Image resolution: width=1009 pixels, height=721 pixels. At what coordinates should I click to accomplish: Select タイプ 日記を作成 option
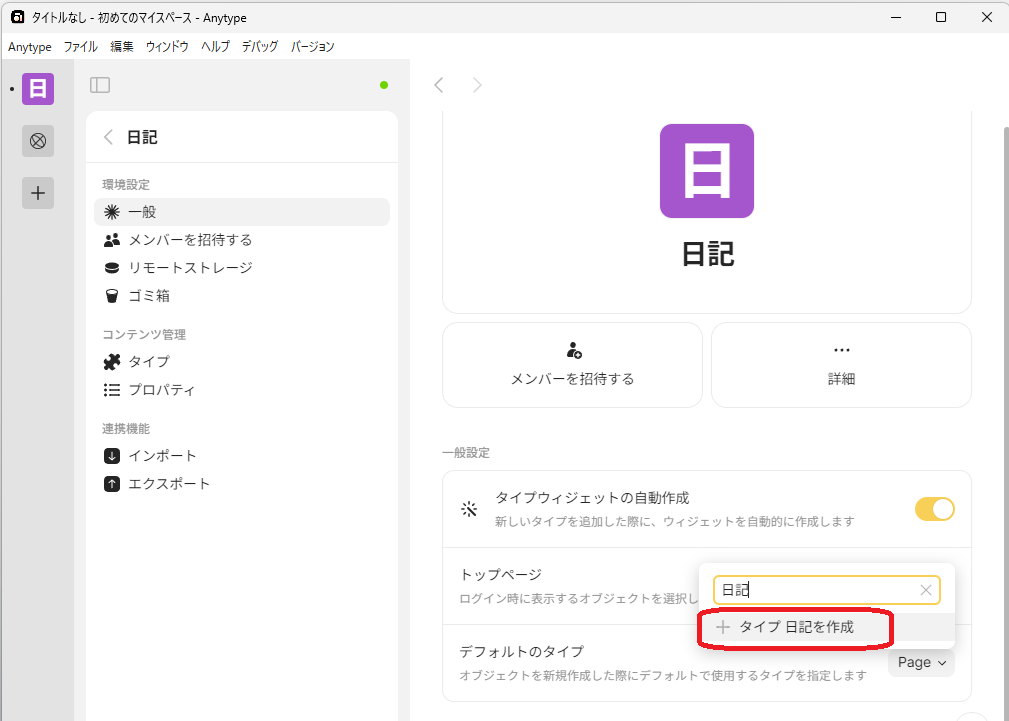coord(826,627)
